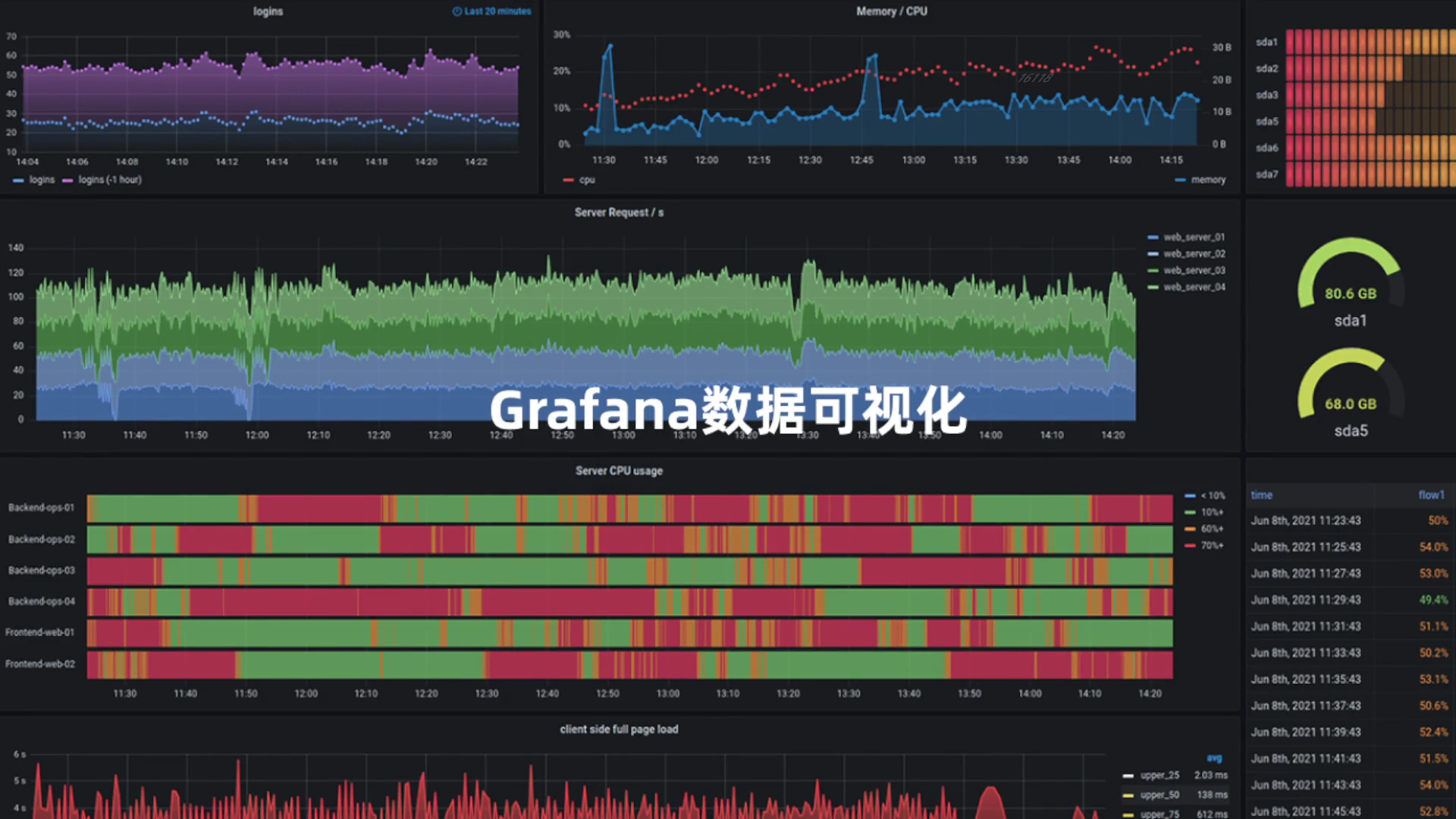Viewport: 1456px width, 819px height.
Task: Click table row Jun 8th, 2021 11:39:43
Action: coord(1350,733)
